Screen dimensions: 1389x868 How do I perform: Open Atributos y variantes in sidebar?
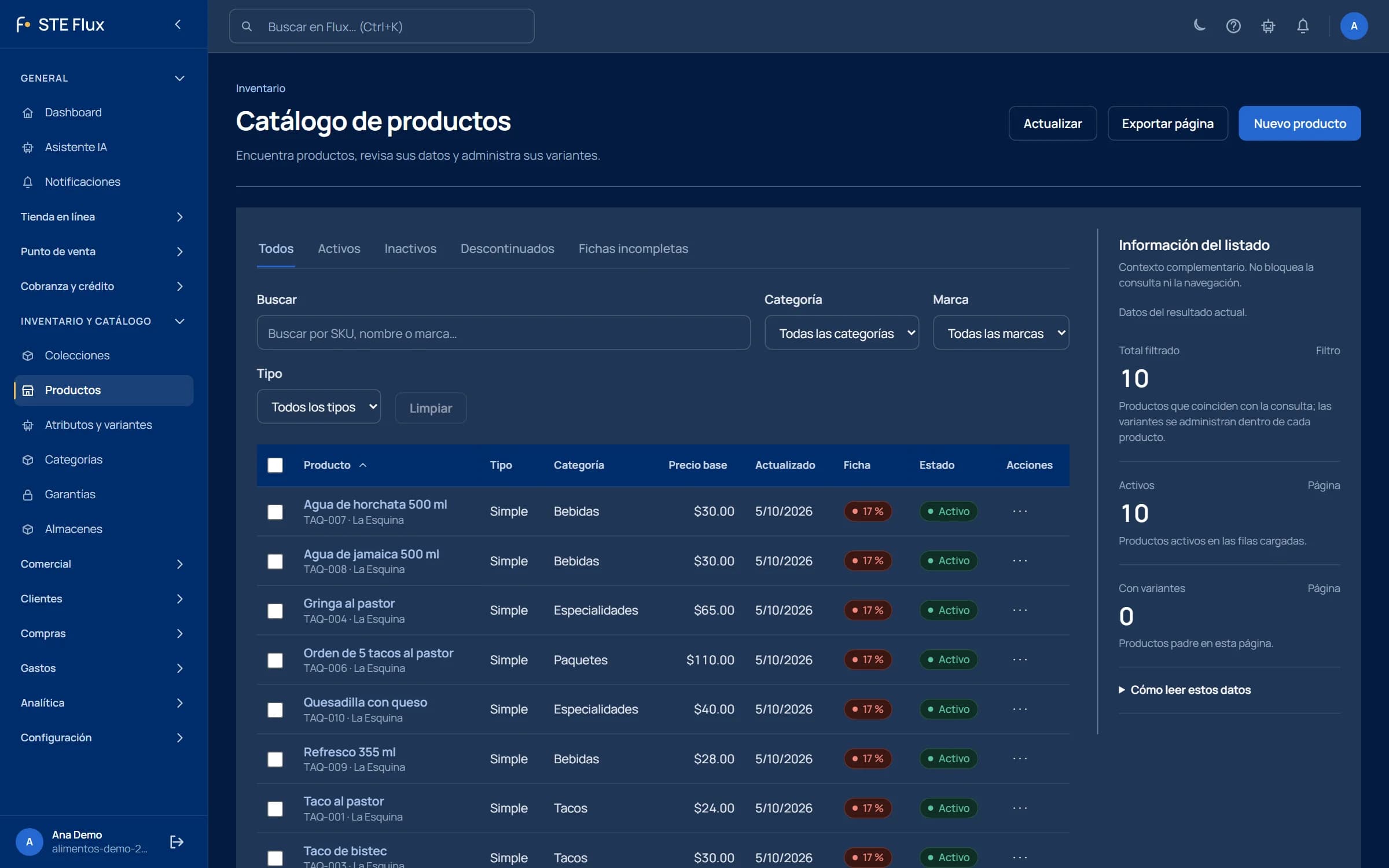point(104,425)
